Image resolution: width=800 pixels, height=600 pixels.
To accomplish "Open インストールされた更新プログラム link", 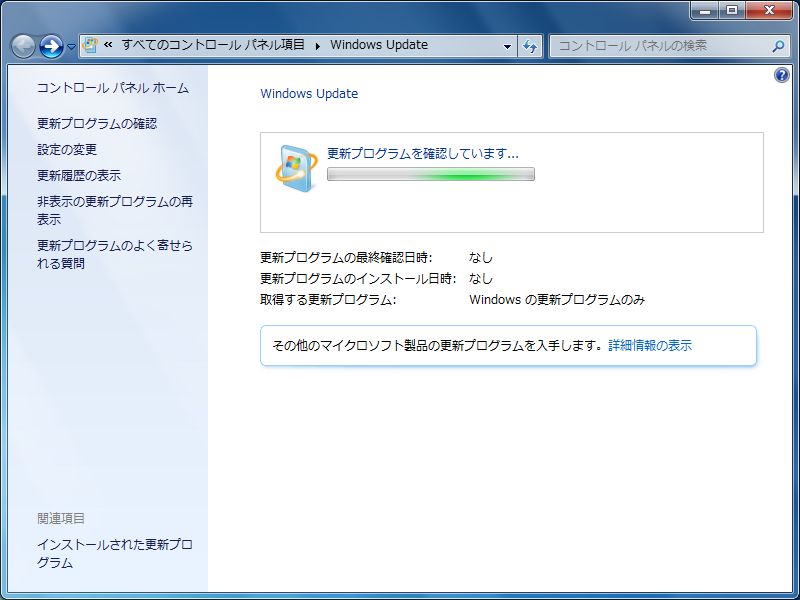I will point(115,554).
